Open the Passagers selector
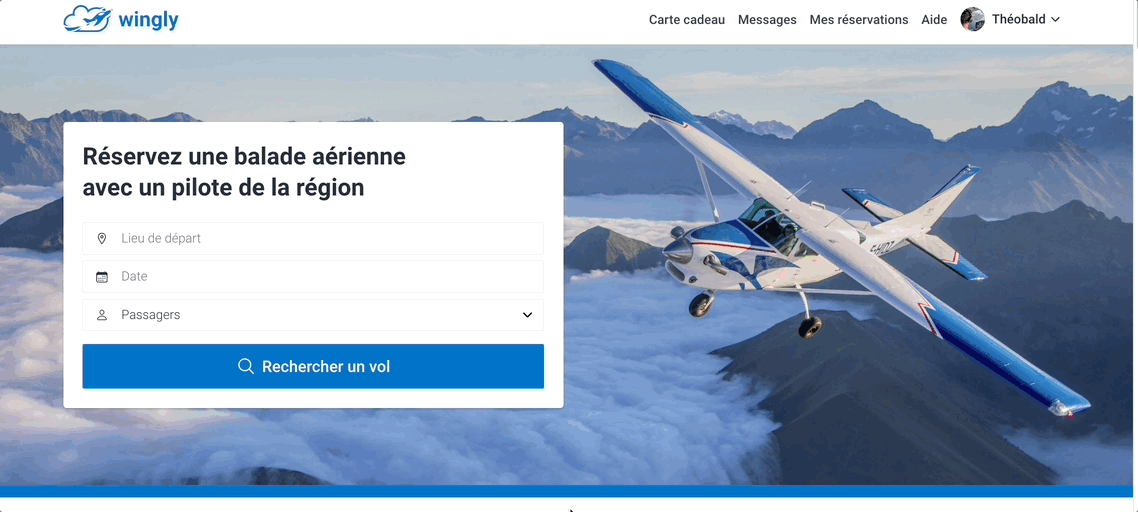 (x=313, y=315)
